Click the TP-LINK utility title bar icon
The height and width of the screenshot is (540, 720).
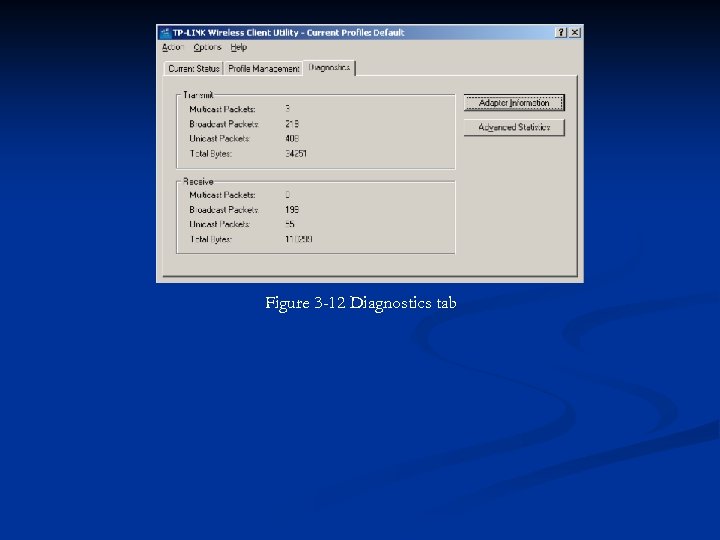pos(165,33)
